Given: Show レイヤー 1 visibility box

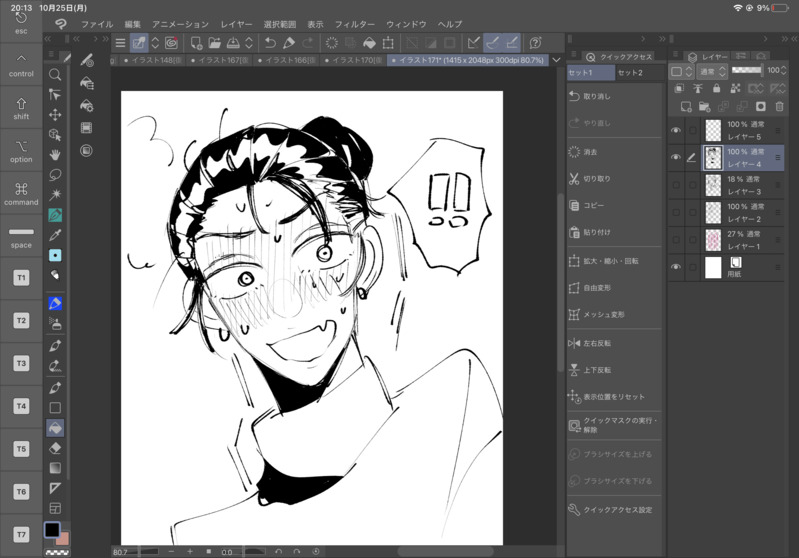Looking at the screenshot, I should pyautogui.click(x=676, y=240).
